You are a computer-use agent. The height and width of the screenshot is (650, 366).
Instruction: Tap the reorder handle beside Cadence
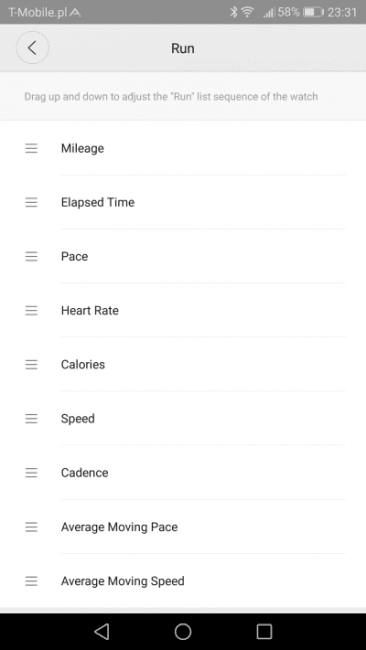[x=32, y=473]
